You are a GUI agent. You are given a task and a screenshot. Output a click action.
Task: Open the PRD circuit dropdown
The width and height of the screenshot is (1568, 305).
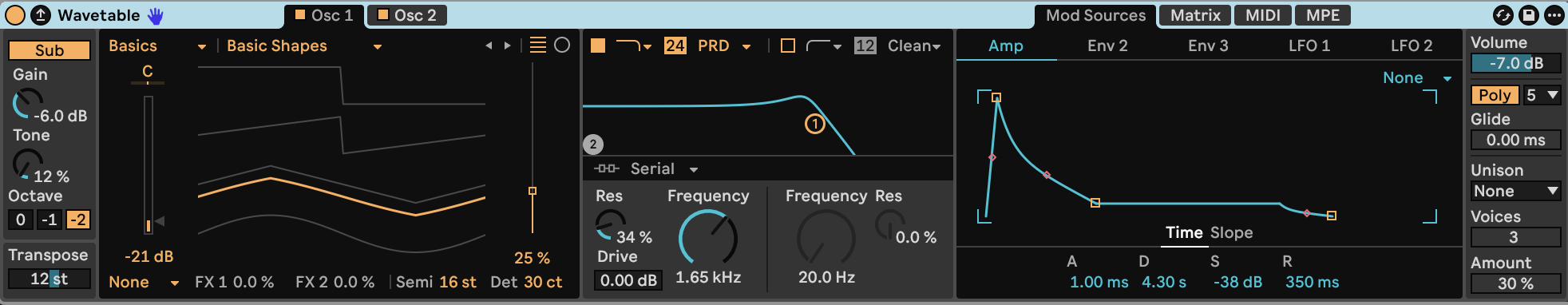[724, 46]
